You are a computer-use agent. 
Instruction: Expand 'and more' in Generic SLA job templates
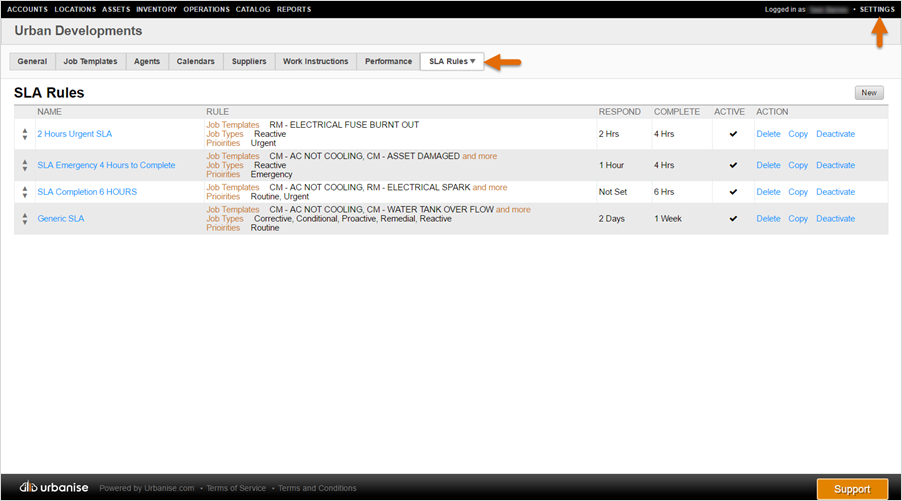513,210
